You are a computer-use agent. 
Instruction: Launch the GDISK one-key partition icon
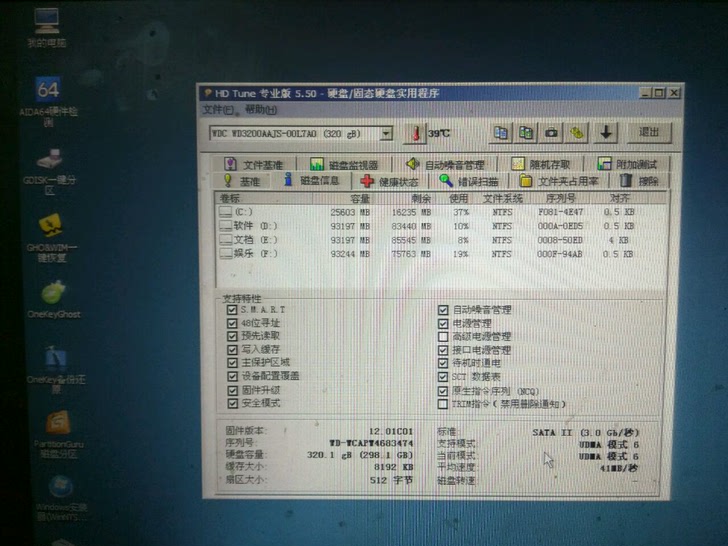coord(49,171)
